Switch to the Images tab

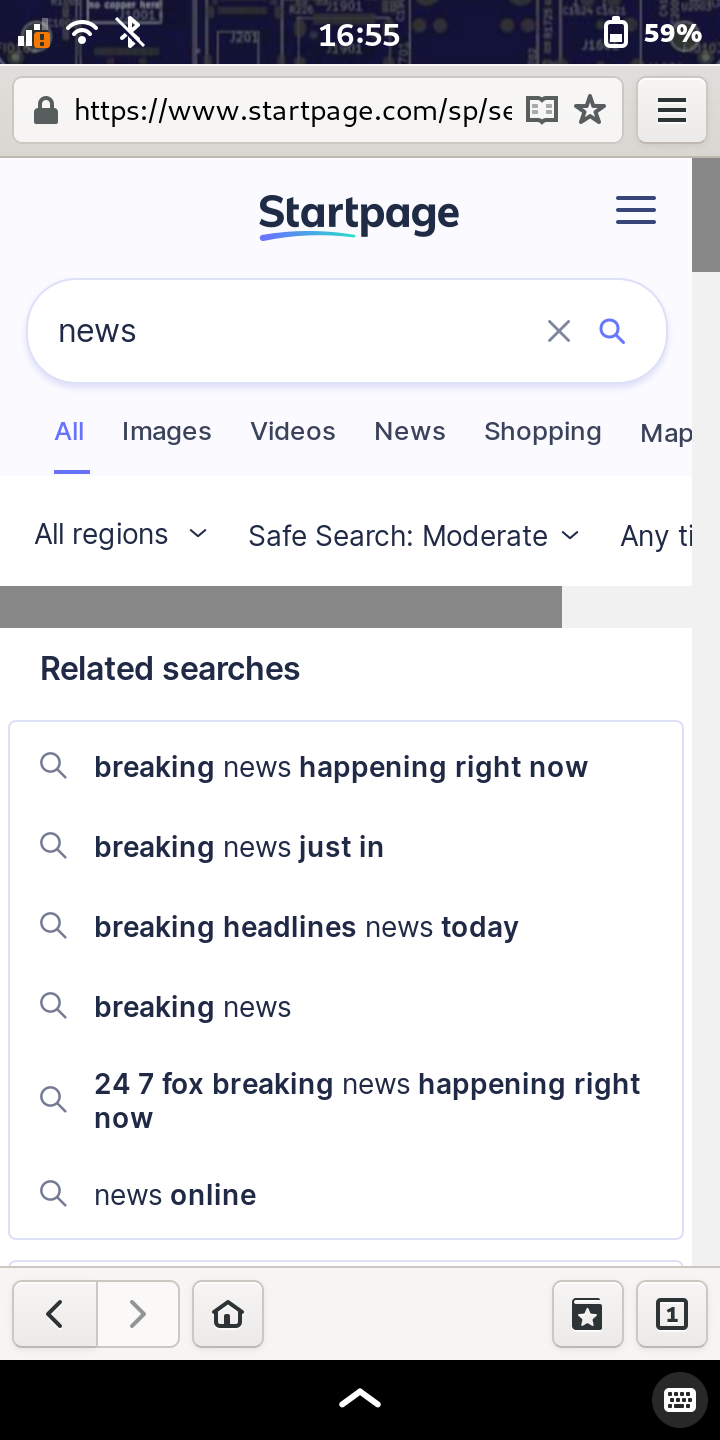point(167,432)
